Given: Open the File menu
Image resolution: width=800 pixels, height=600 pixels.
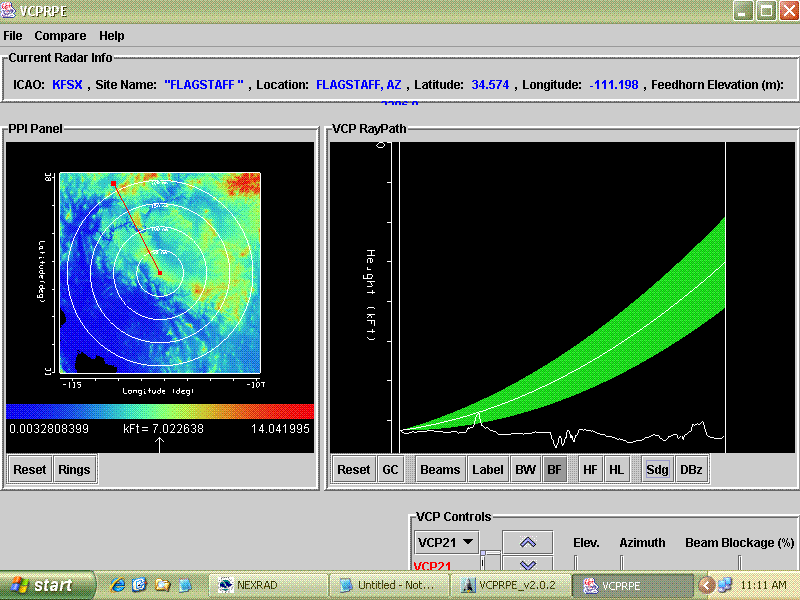Looking at the screenshot, I should (x=12, y=35).
